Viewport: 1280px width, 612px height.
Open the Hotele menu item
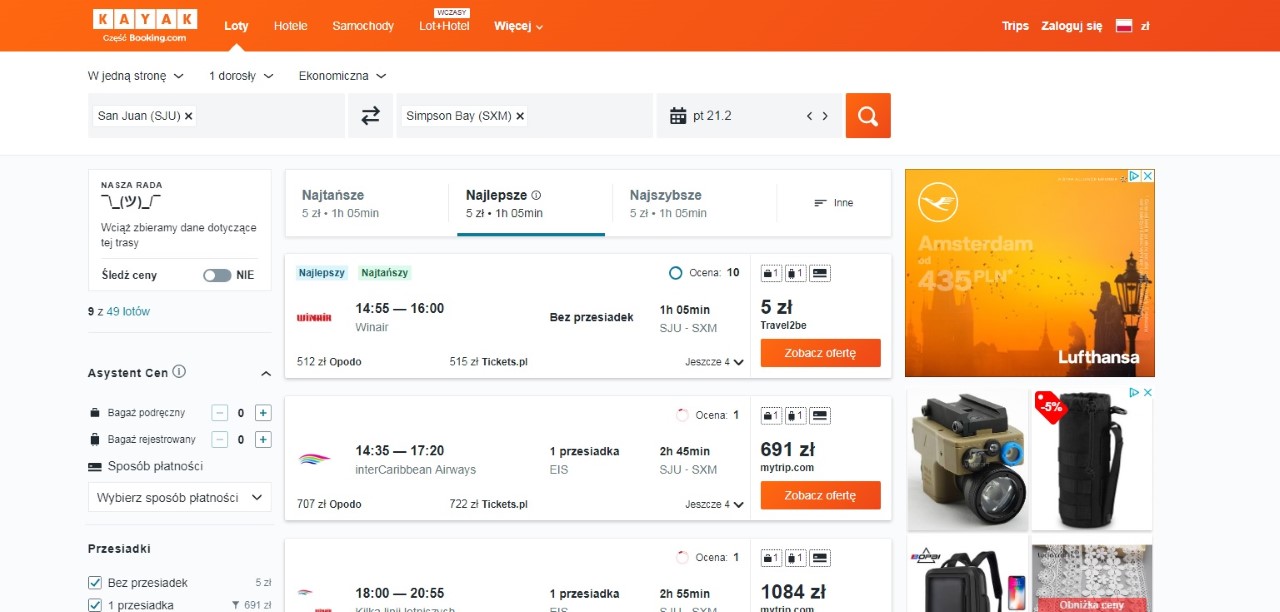pos(291,26)
